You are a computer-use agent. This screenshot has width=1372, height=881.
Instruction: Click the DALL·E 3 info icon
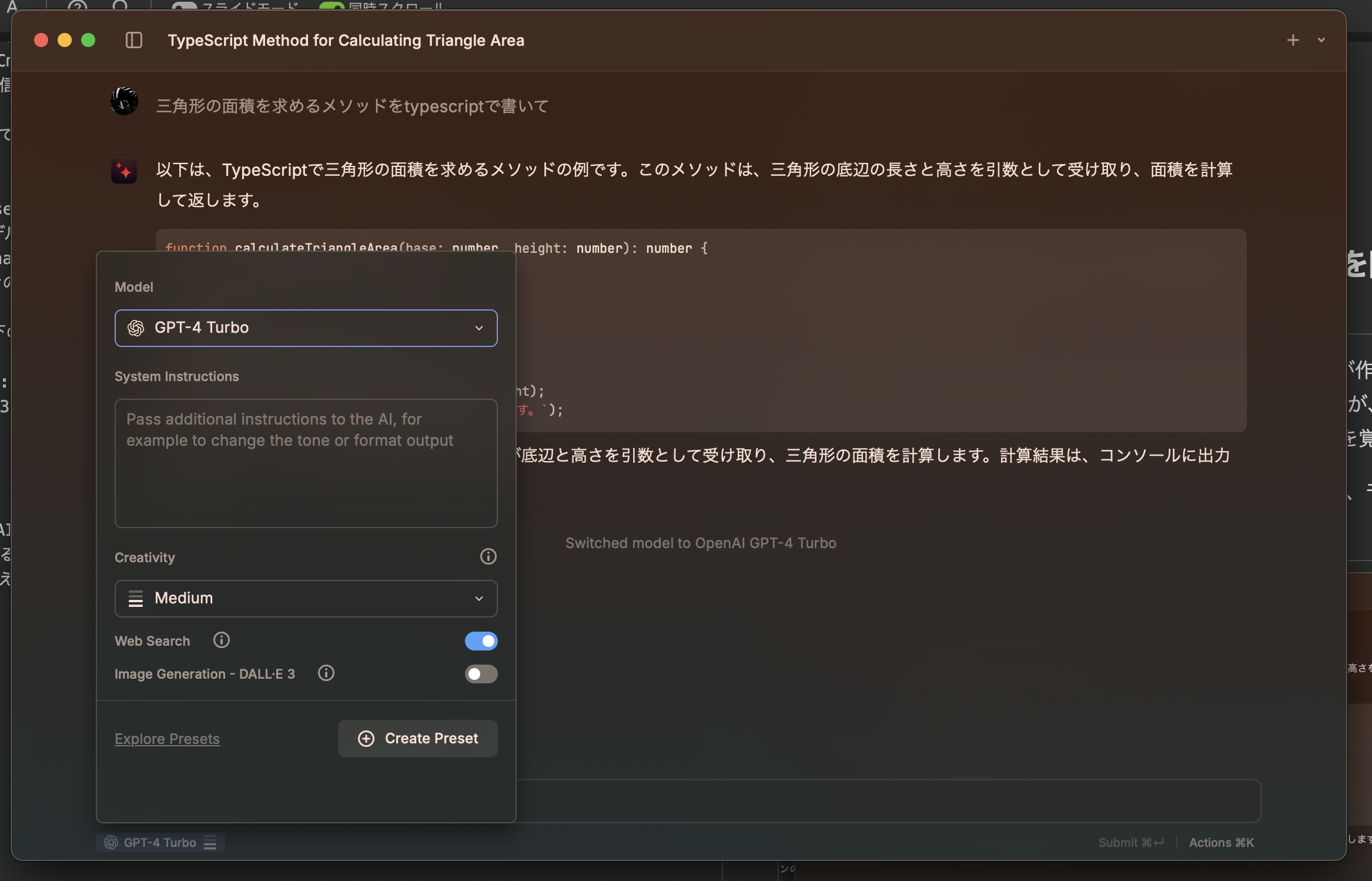[326, 673]
